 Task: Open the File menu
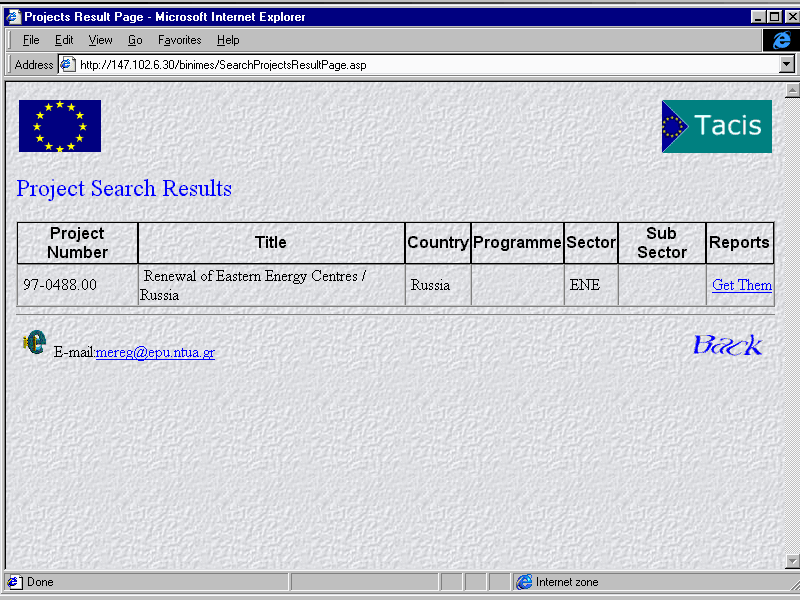[31, 40]
